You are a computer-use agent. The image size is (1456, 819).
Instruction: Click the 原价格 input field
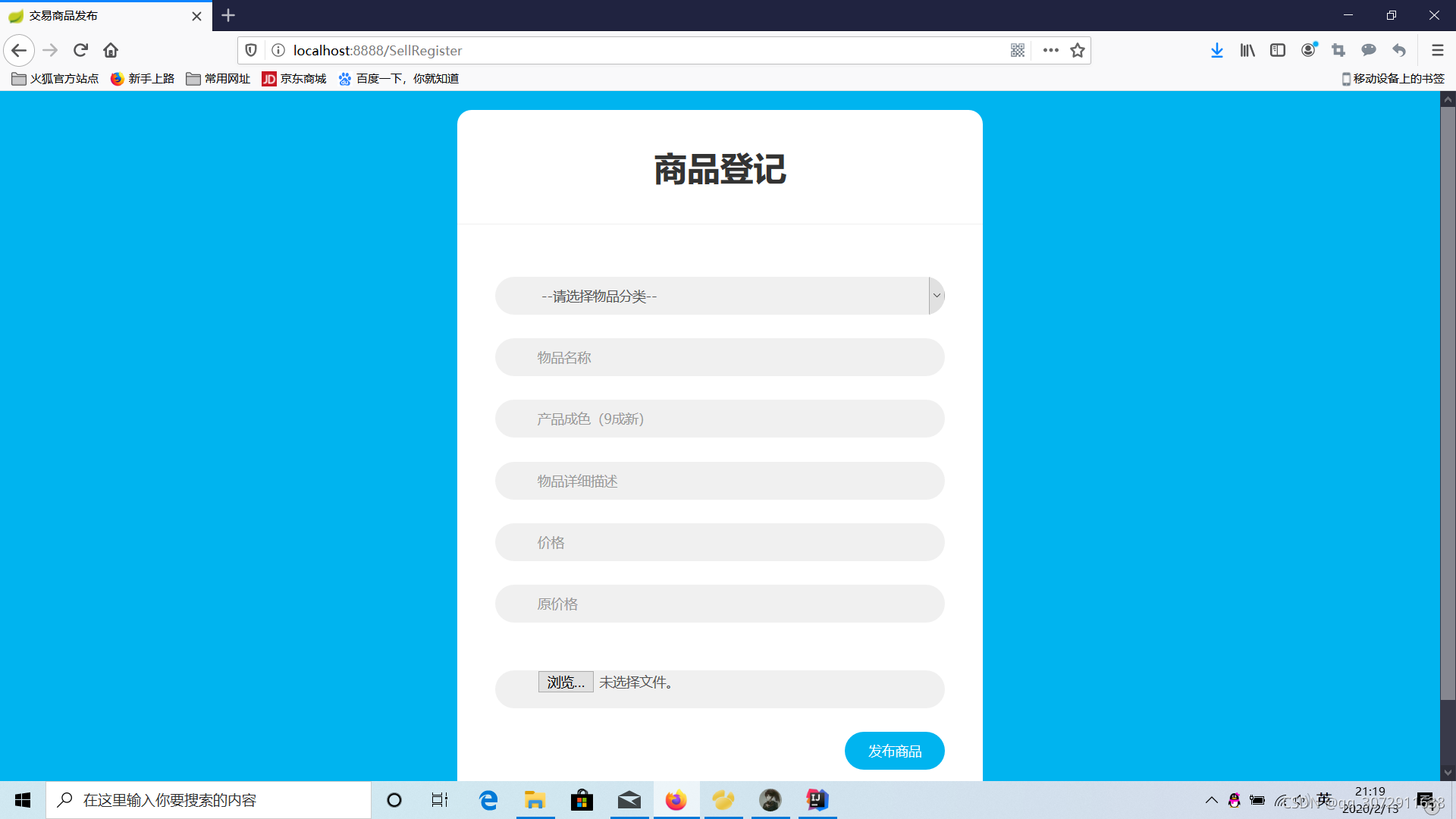click(720, 604)
